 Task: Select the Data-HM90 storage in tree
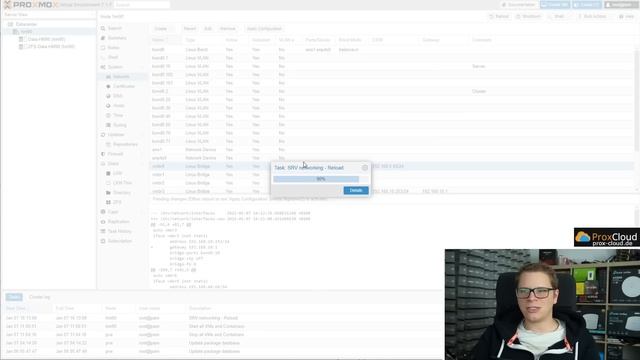point(46,39)
